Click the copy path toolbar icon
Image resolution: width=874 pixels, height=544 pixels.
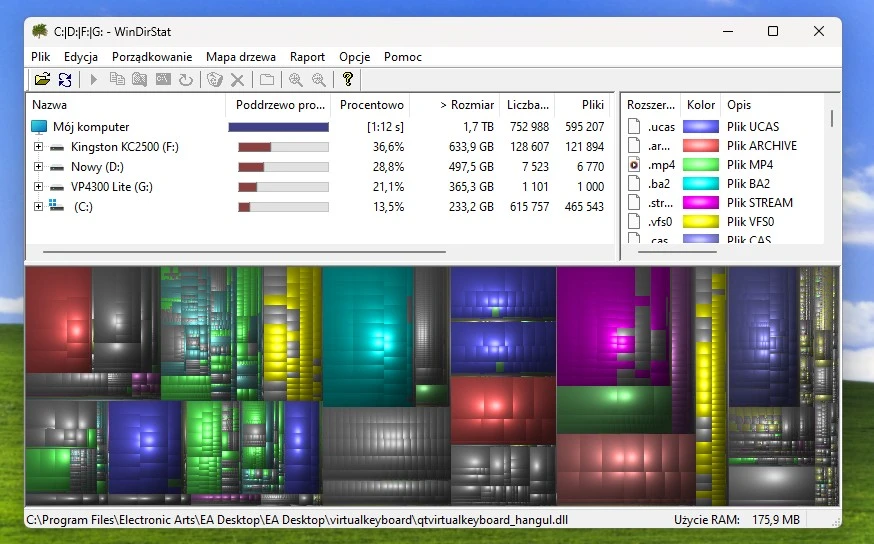117,80
